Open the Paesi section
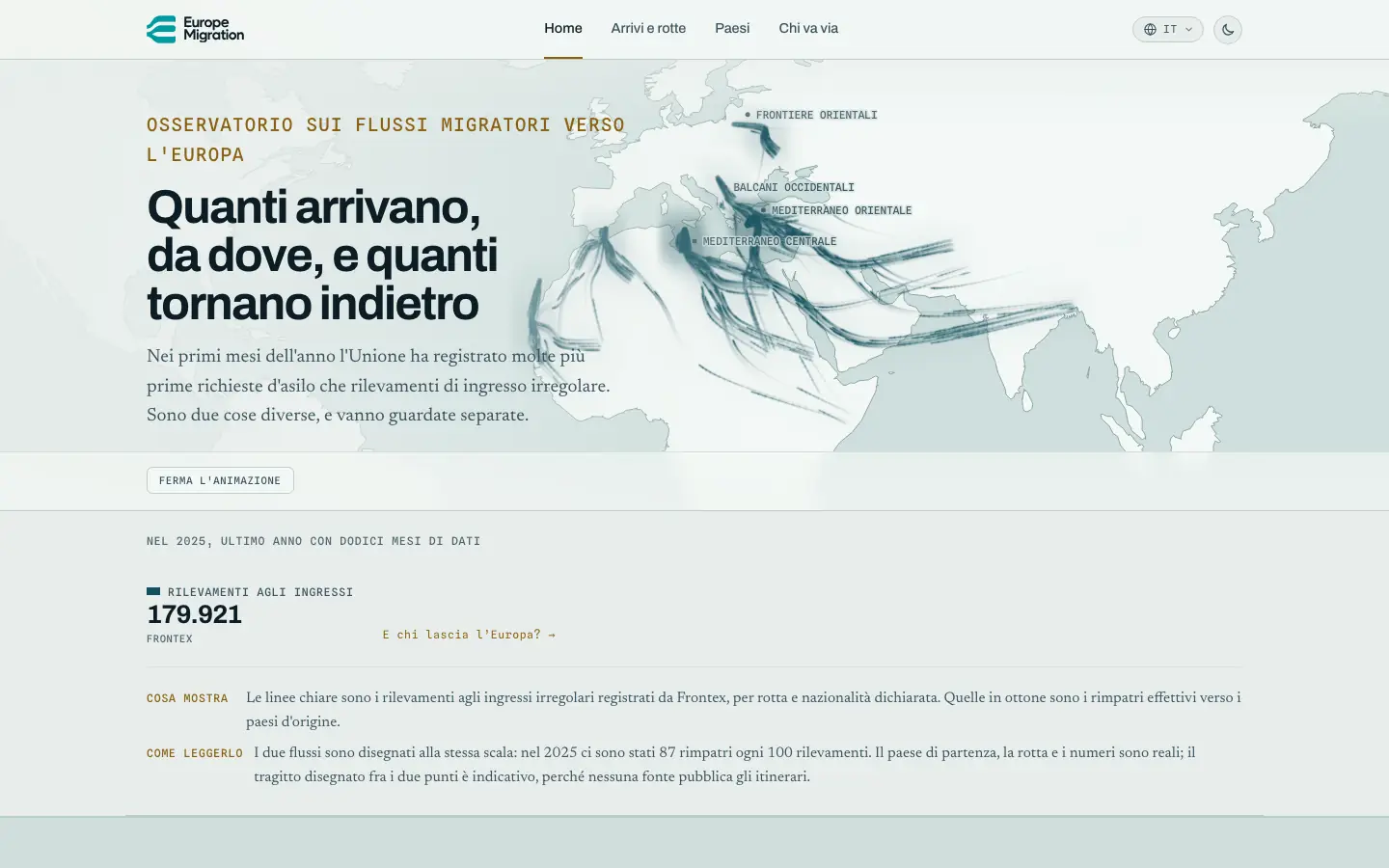This screenshot has height=868, width=1389. point(732,29)
